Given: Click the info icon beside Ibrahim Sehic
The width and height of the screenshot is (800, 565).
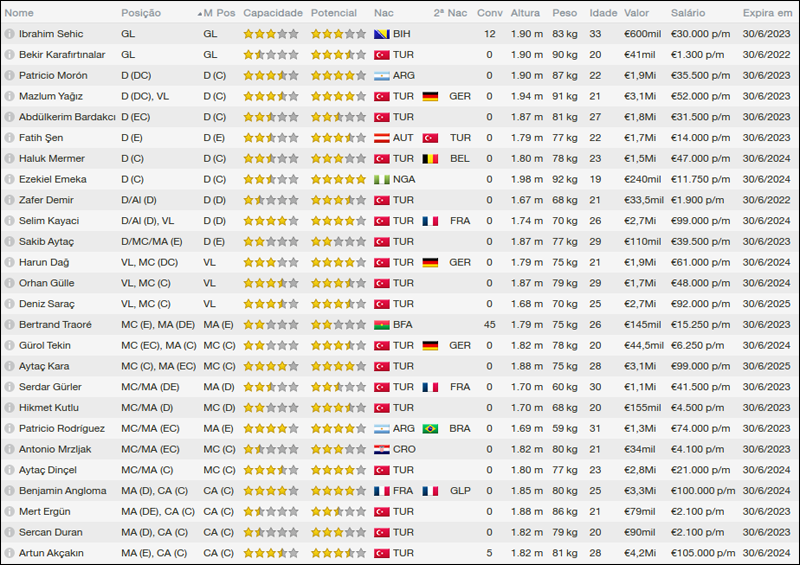Looking at the screenshot, I should 10,34.
